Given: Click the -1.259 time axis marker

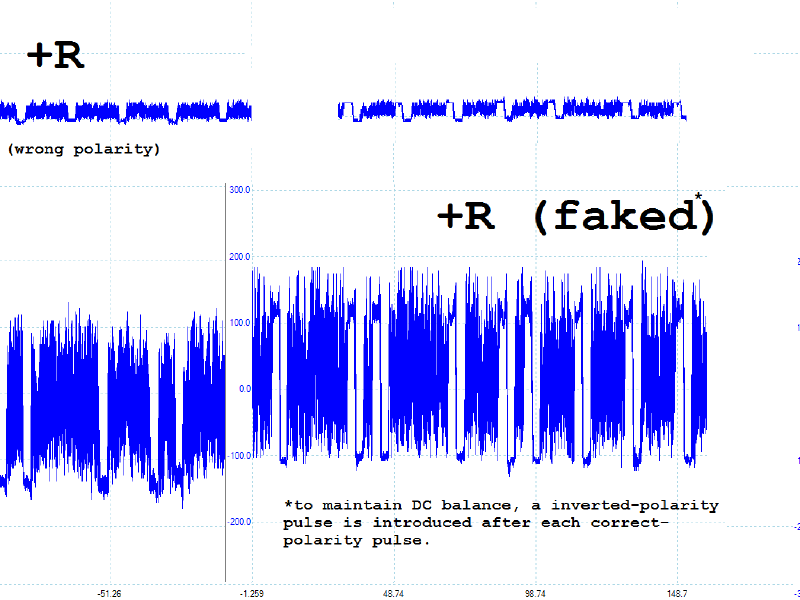Looking at the screenshot, I should (x=249, y=594).
